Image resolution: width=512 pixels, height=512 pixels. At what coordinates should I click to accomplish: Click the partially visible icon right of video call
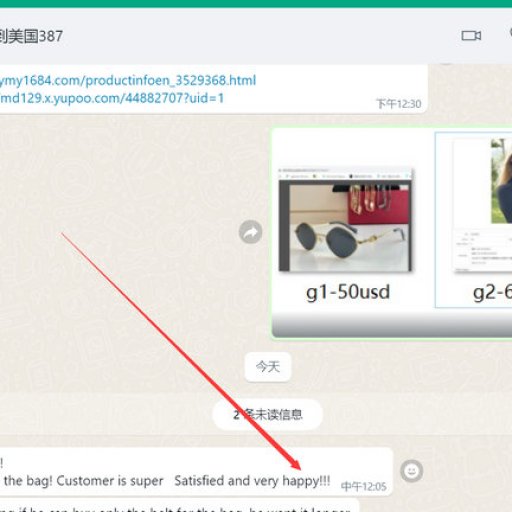coord(510,33)
